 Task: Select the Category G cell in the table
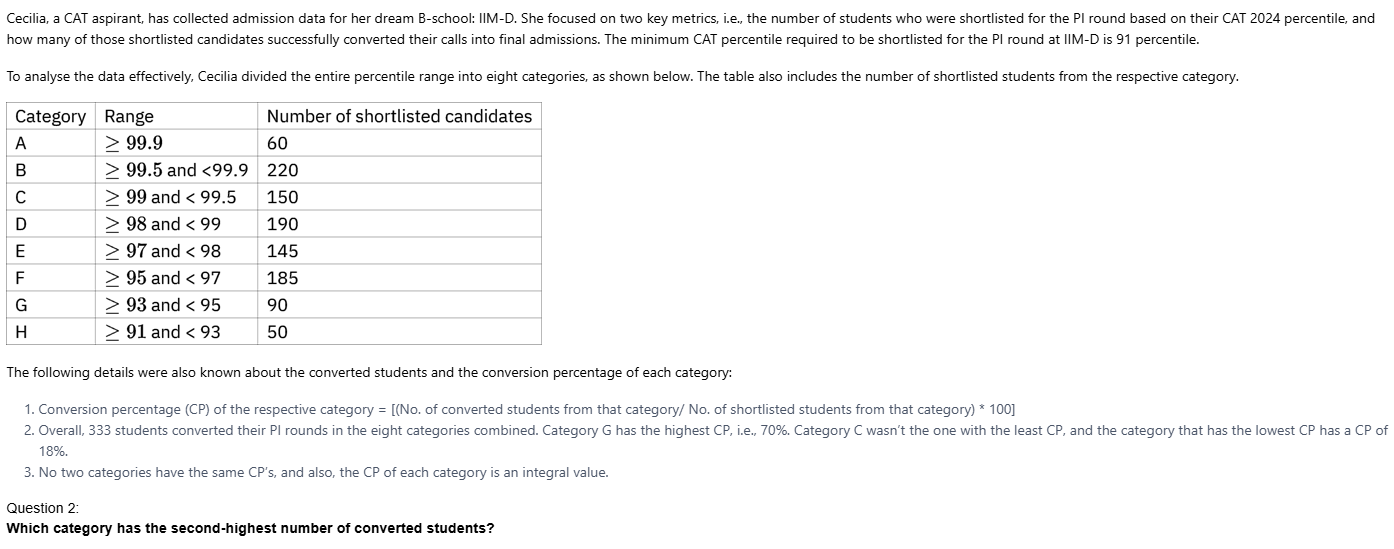tap(21, 305)
